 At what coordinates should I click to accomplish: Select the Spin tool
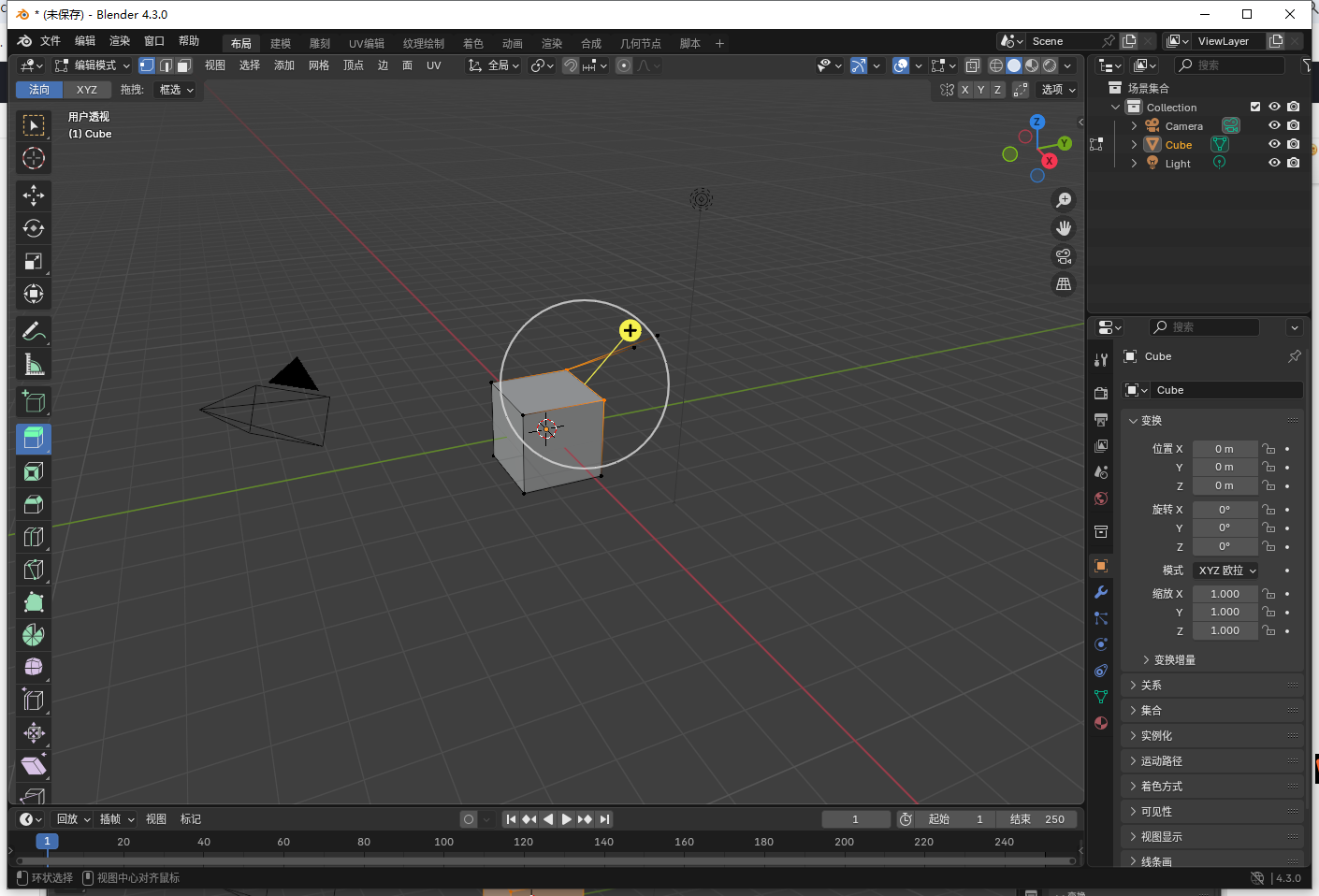pyautogui.click(x=34, y=635)
